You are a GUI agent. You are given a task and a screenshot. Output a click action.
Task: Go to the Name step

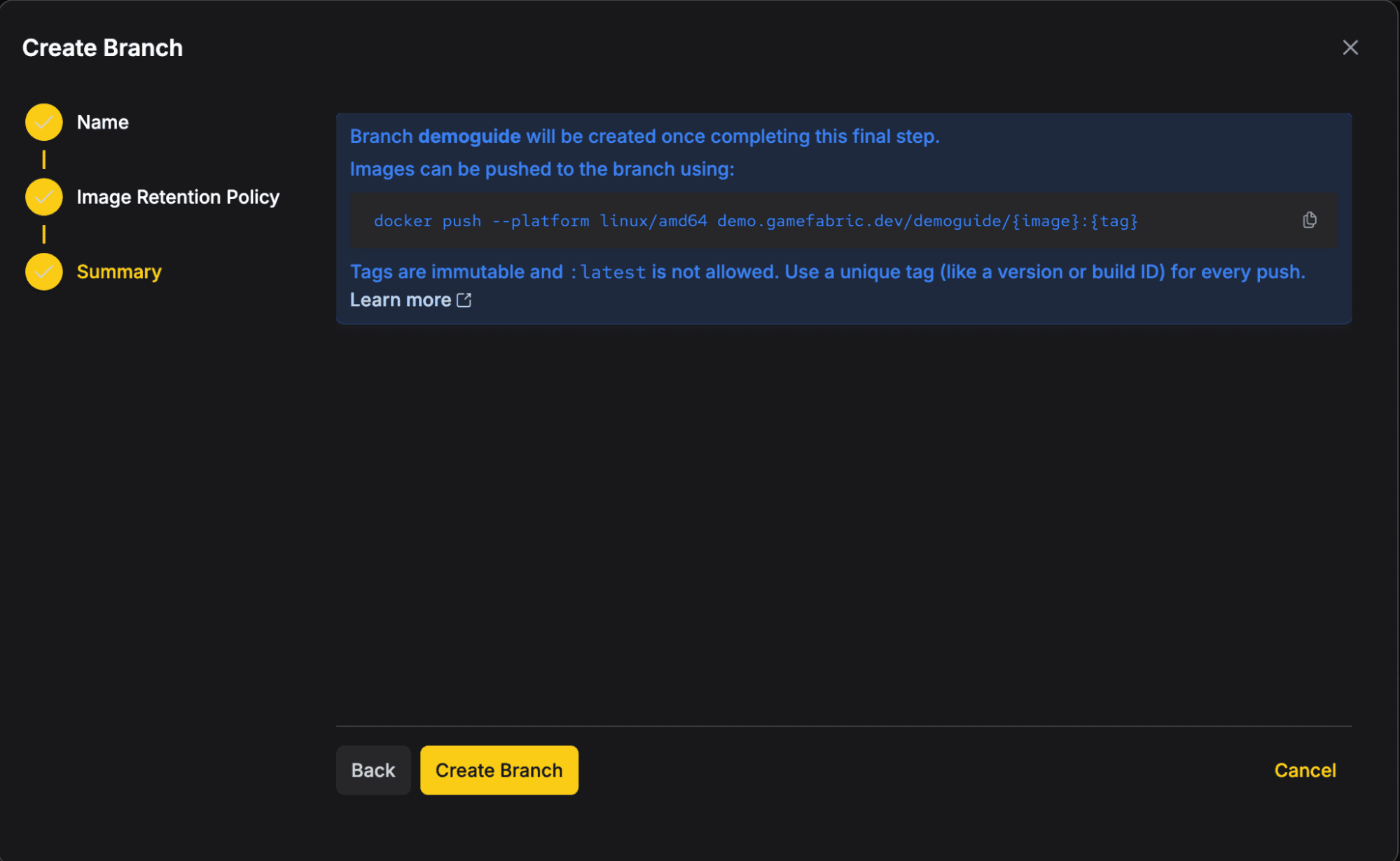click(102, 122)
